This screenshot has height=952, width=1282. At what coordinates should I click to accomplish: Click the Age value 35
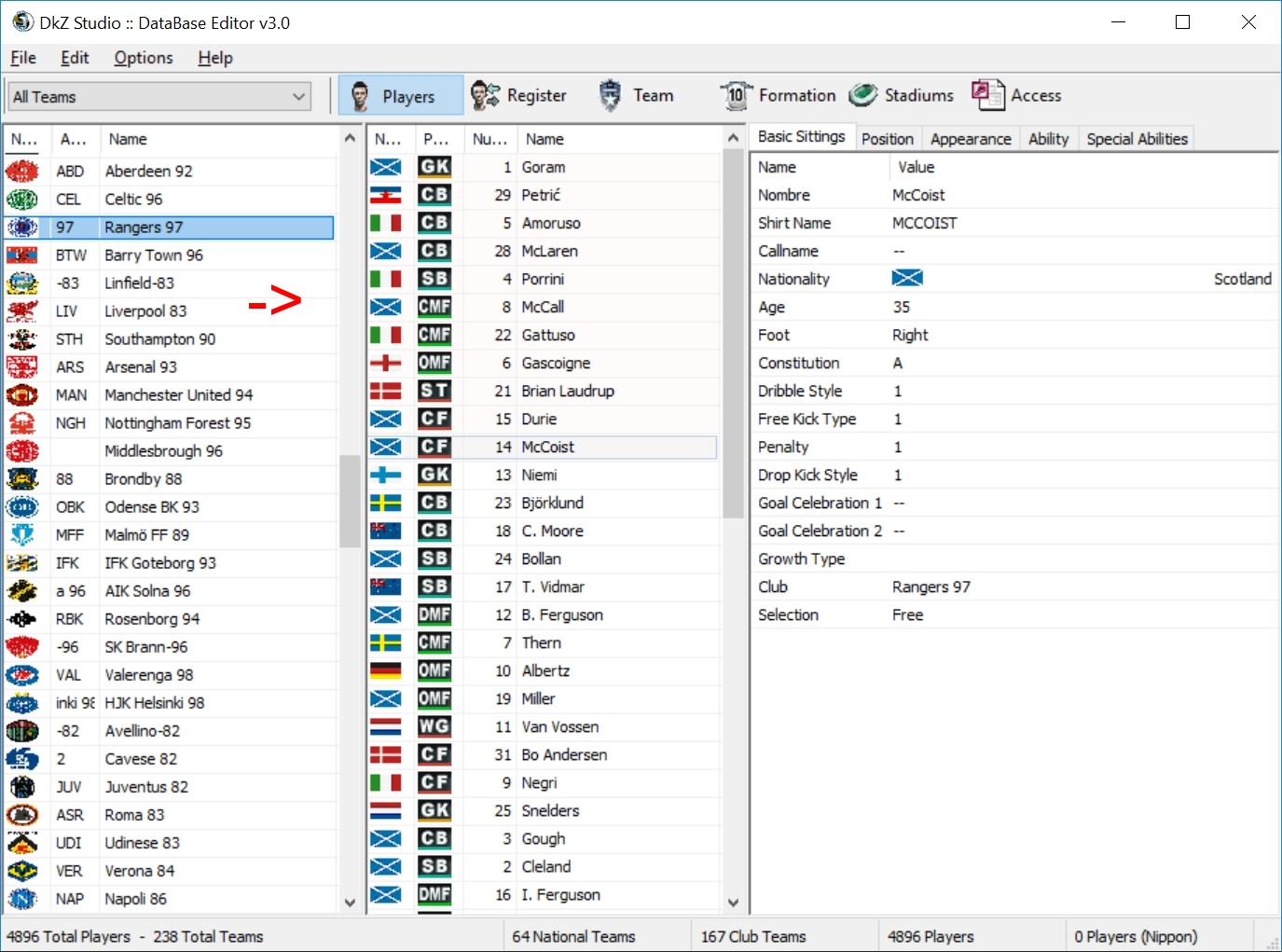[902, 307]
